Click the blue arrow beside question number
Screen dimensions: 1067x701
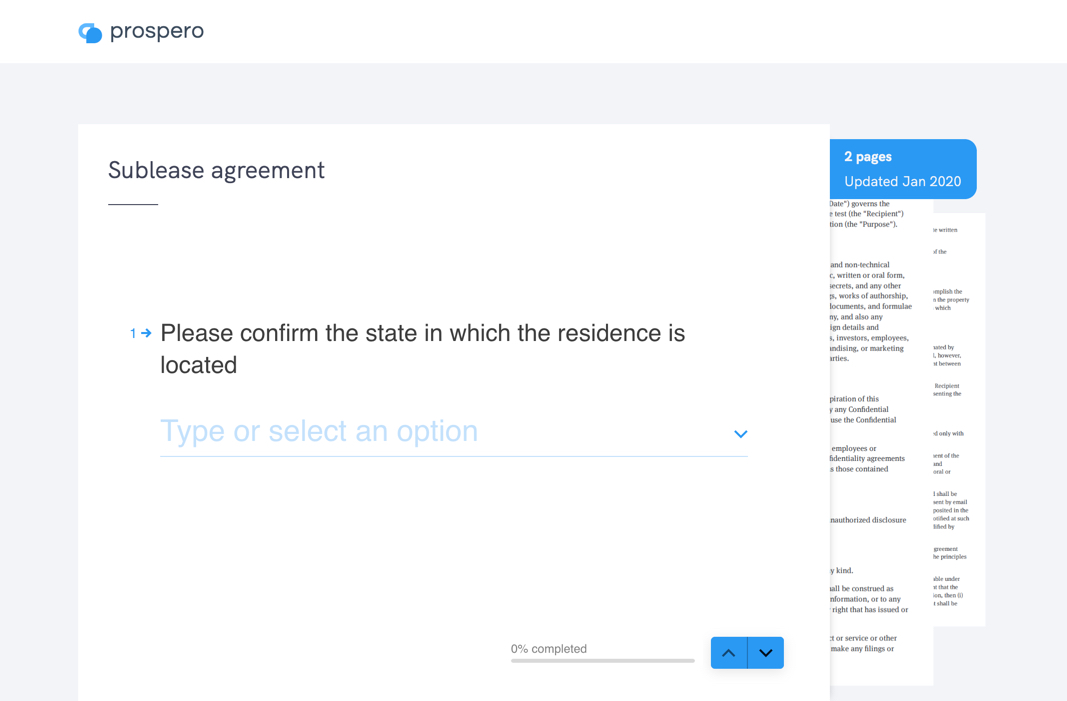146,333
